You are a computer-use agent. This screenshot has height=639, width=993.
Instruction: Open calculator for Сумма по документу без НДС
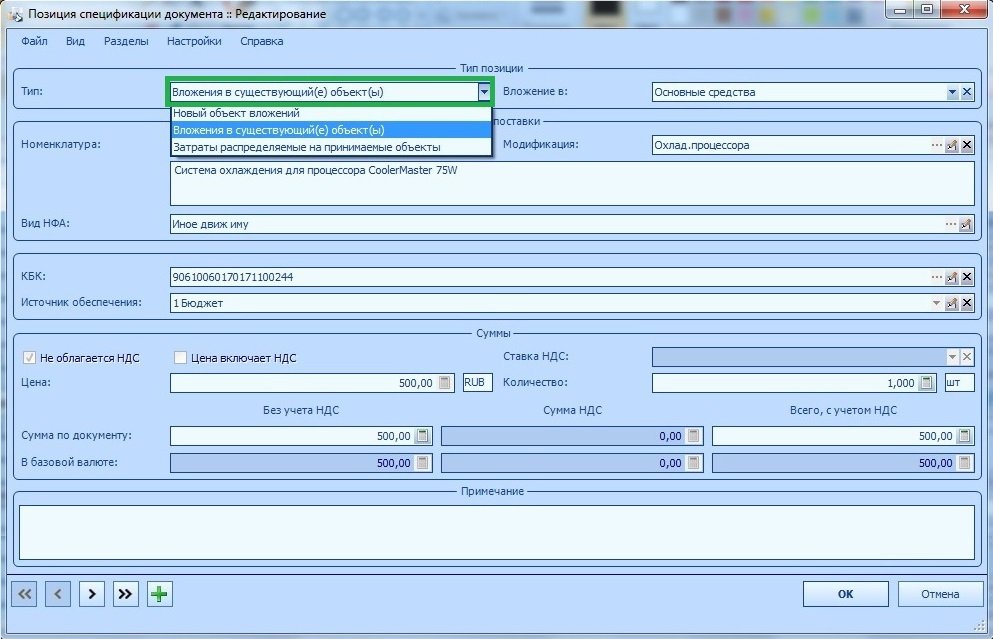point(422,436)
